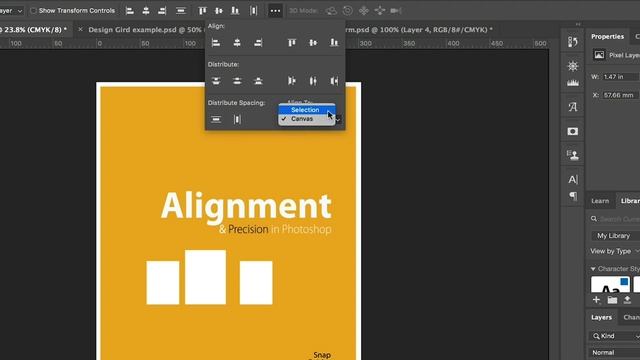Screen dimensions: 640x360
Task: Close the Design Gird example.psd tab
Action: coord(80,29)
